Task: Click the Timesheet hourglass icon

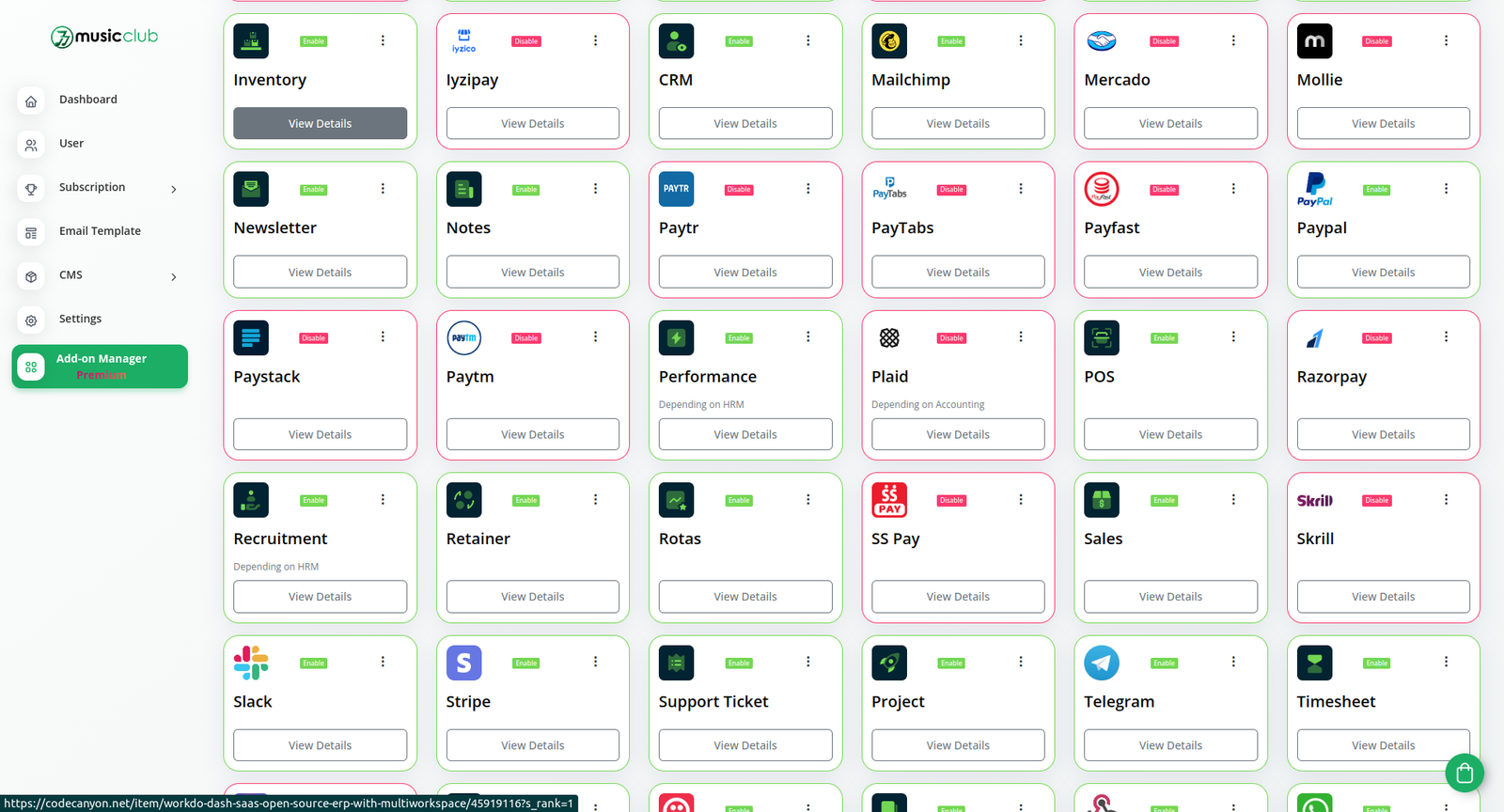Action: [x=1314, y=663]
